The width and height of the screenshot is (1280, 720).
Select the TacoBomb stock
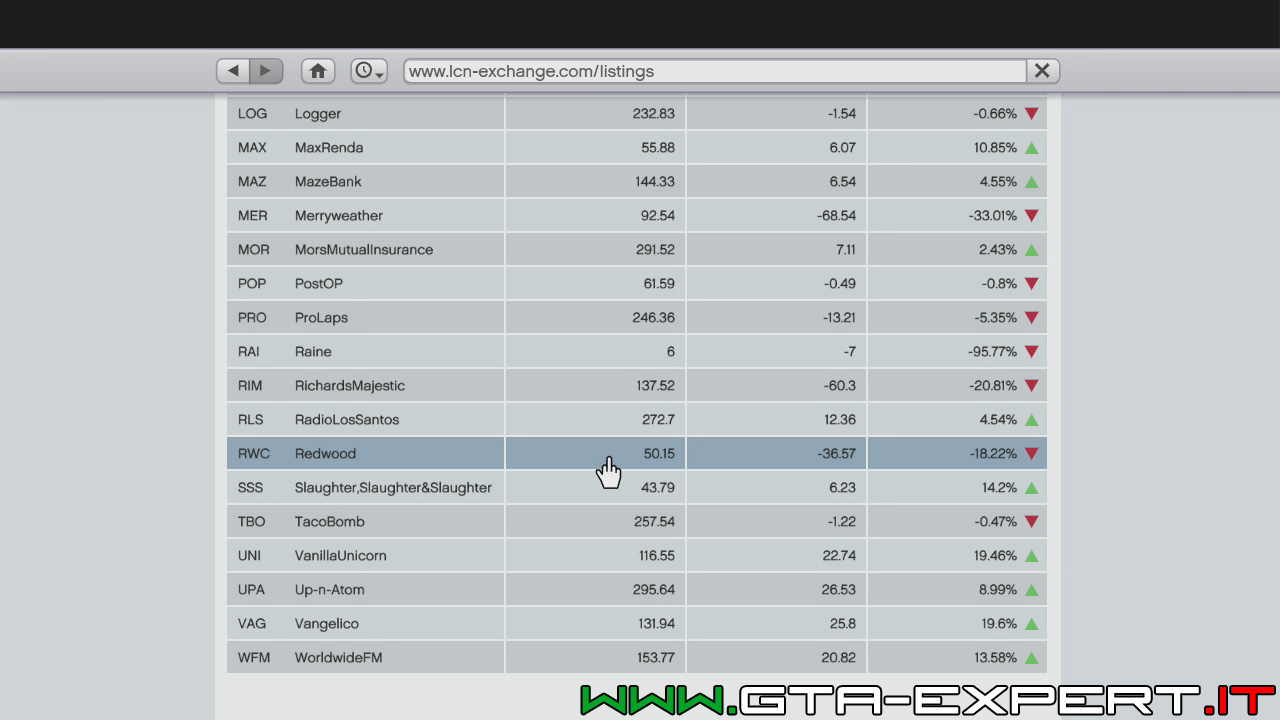pos(637,522)
